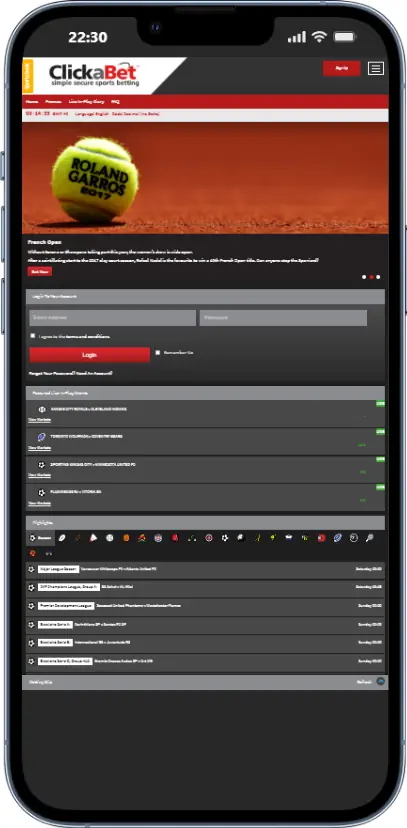Viewport: 407px width, 828px height.
Task: View Markets for Sporting Kansas City match
Action: pos(40,475)
